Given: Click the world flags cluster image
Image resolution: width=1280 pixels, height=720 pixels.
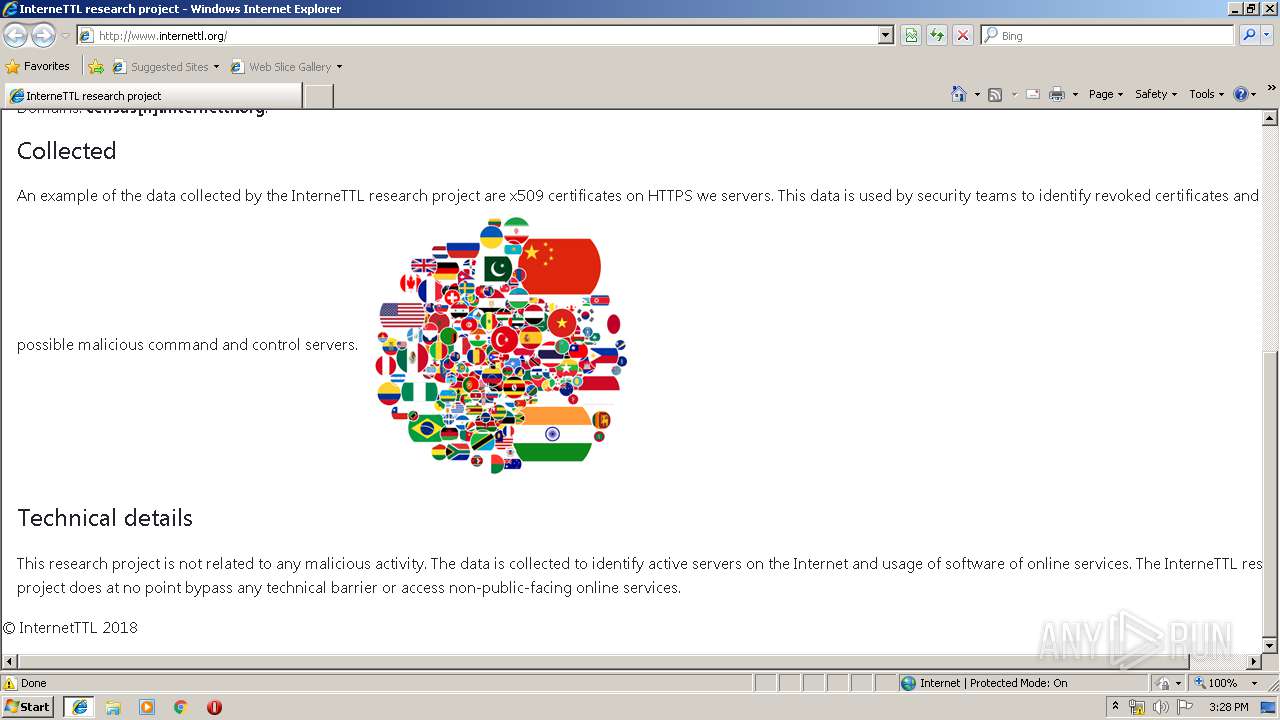Looking at the screenshot, I should [x=501, y=345].
